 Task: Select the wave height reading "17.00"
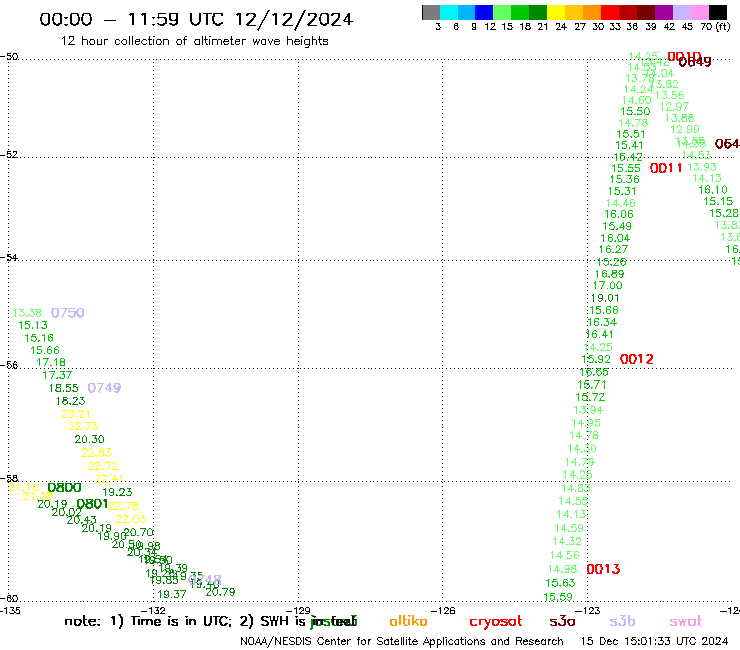[x=607, y=286]
